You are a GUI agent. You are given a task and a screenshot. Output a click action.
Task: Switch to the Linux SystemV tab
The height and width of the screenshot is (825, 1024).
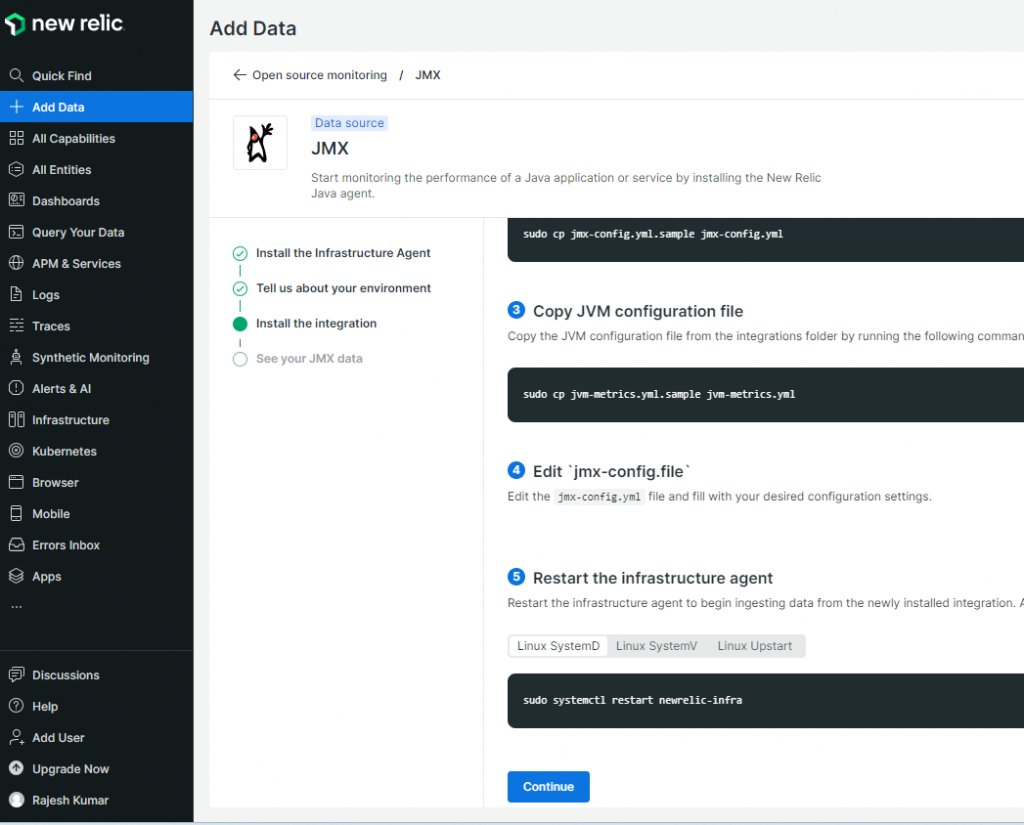click(x=656, y=646)
